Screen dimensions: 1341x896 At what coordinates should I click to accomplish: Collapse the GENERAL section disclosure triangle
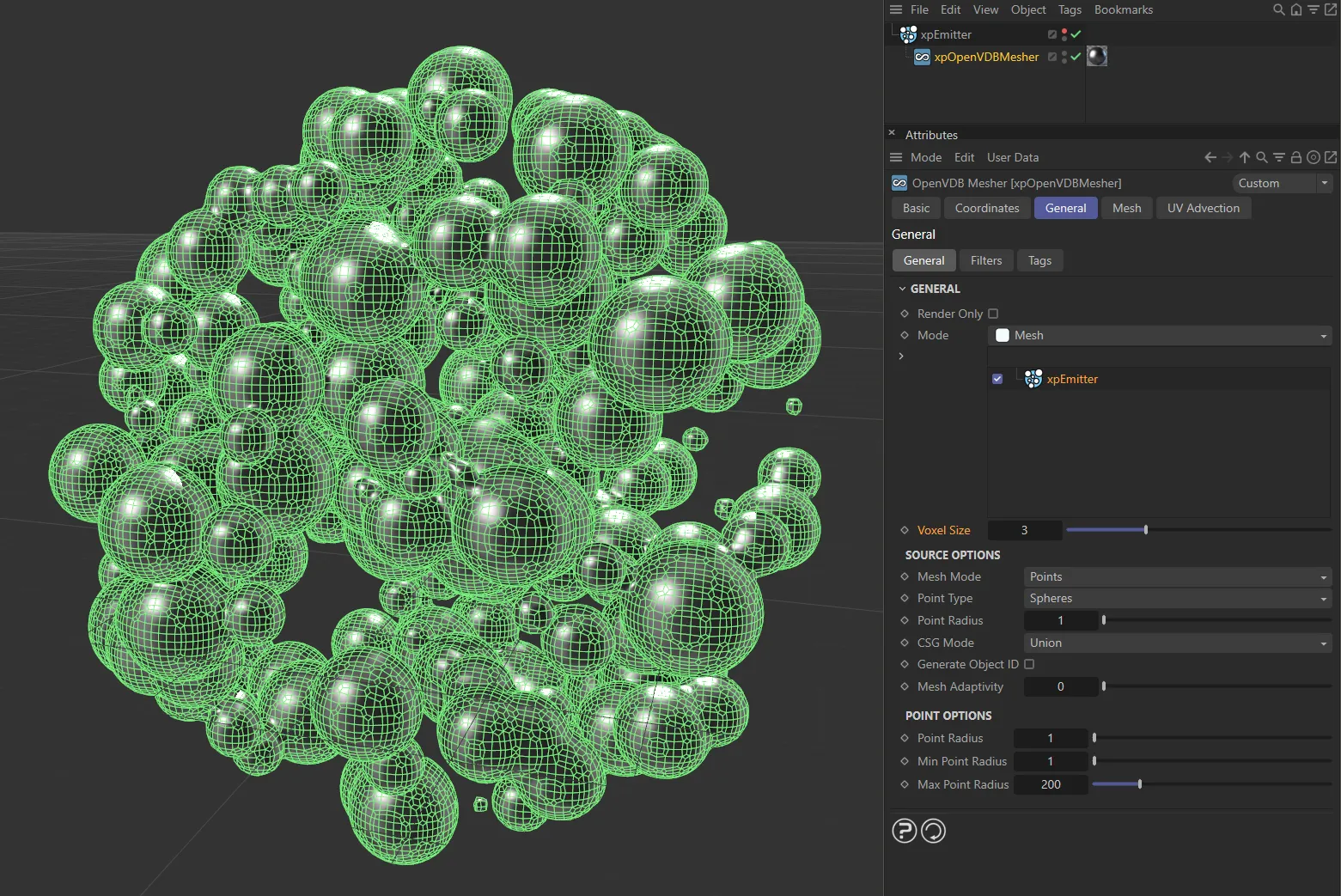click(902, 289)
